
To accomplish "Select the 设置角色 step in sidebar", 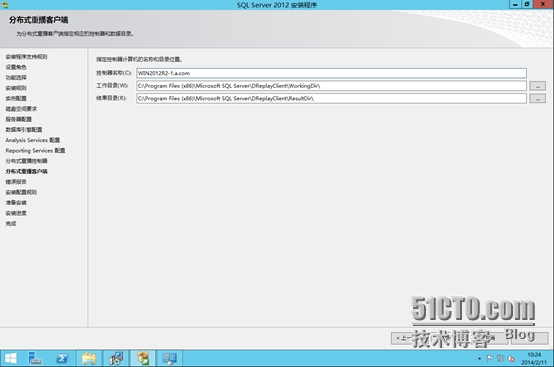I will point(16,67).
